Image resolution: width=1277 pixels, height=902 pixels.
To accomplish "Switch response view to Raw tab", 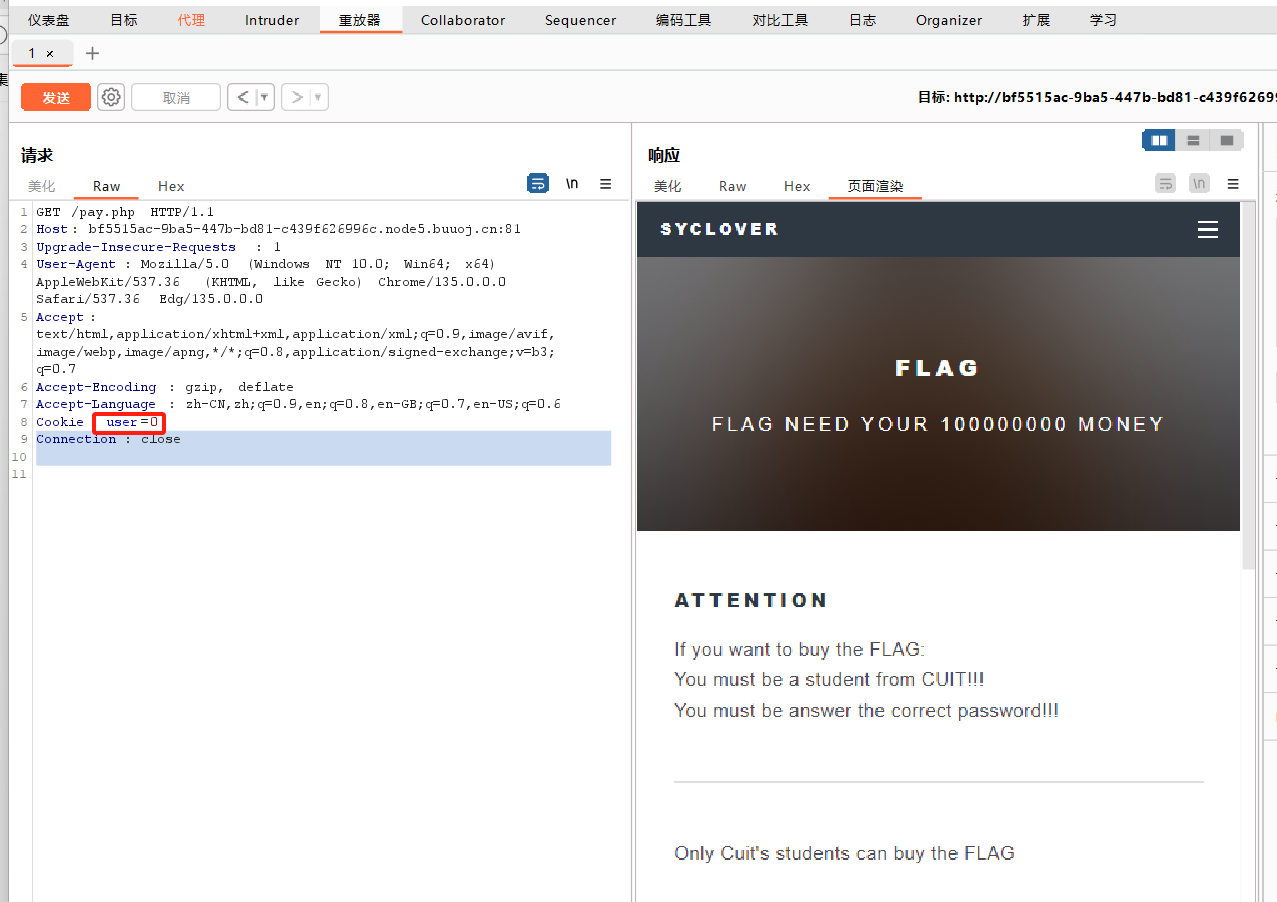I will pos(732,186).
